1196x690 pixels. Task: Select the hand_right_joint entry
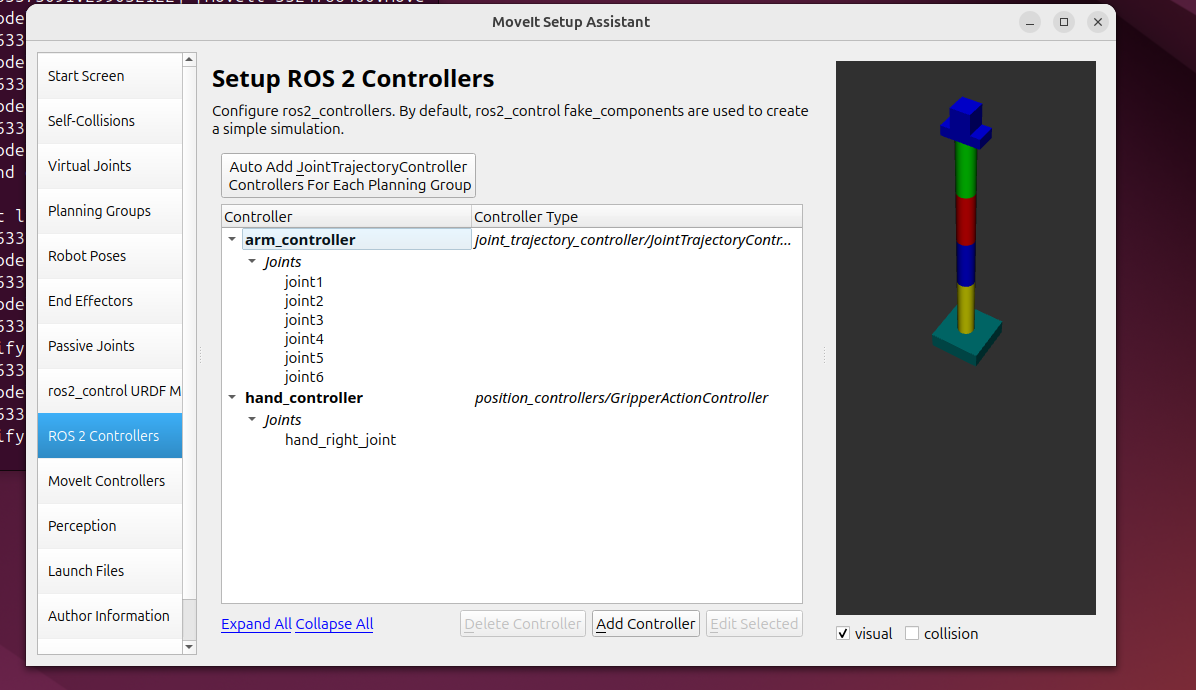point(340,439)
